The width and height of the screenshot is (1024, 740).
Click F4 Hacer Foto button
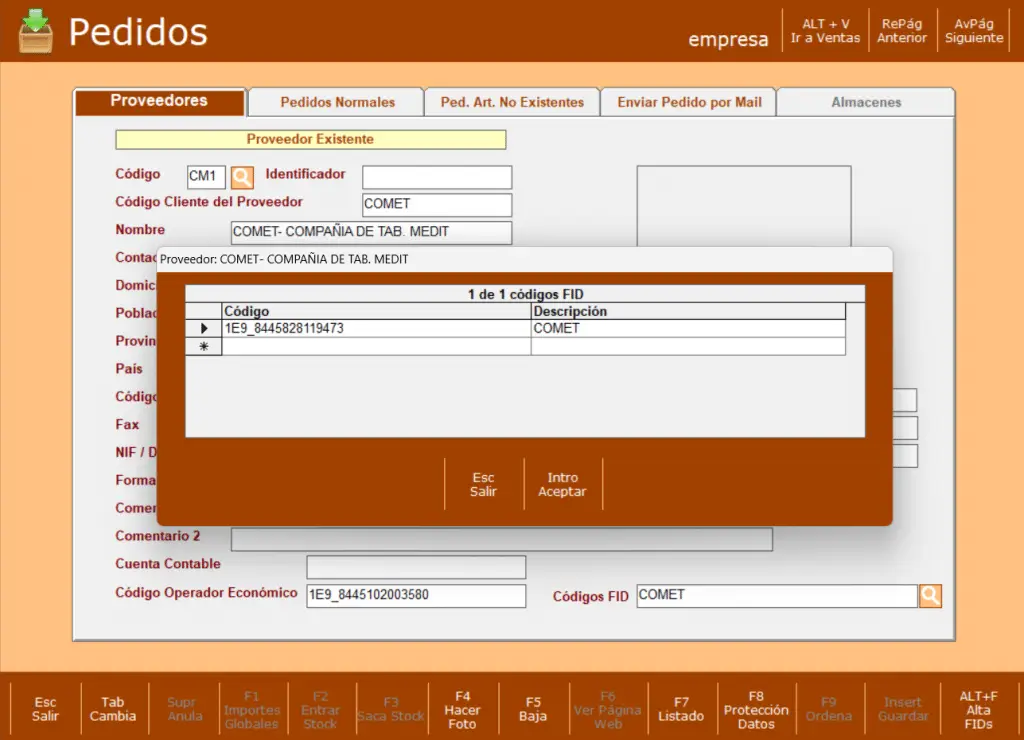point(462,710)
